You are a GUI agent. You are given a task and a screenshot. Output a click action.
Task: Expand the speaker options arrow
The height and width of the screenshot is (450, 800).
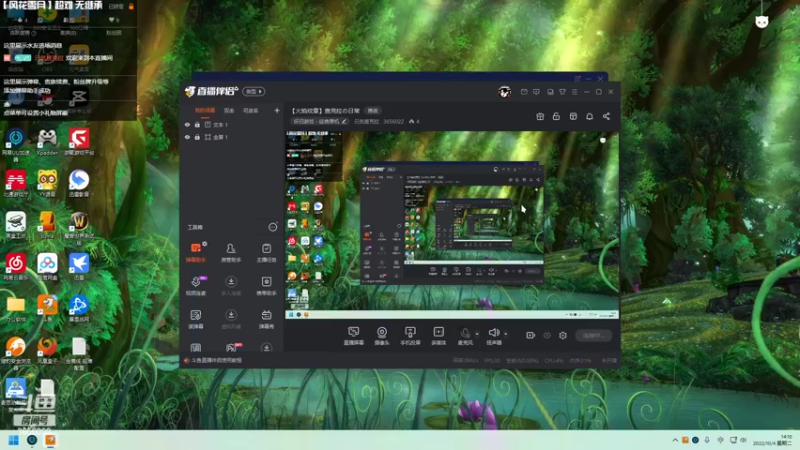pos(506,334)
